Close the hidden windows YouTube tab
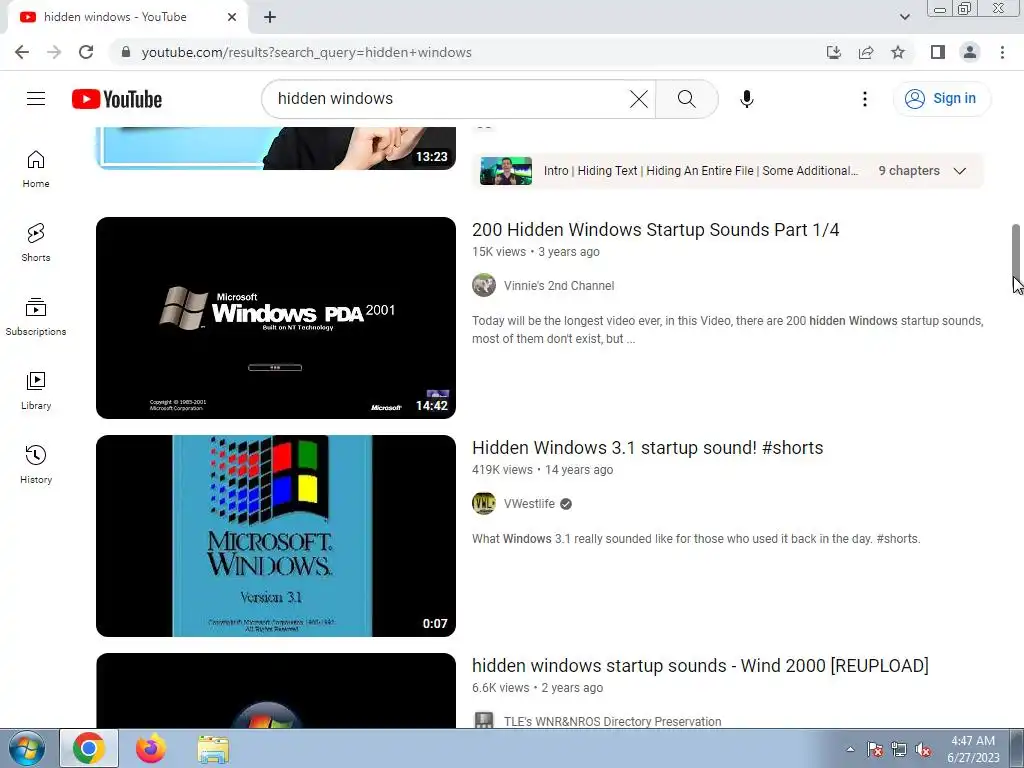Viewport: 1024px width, 768px height. tap(232, 17)
